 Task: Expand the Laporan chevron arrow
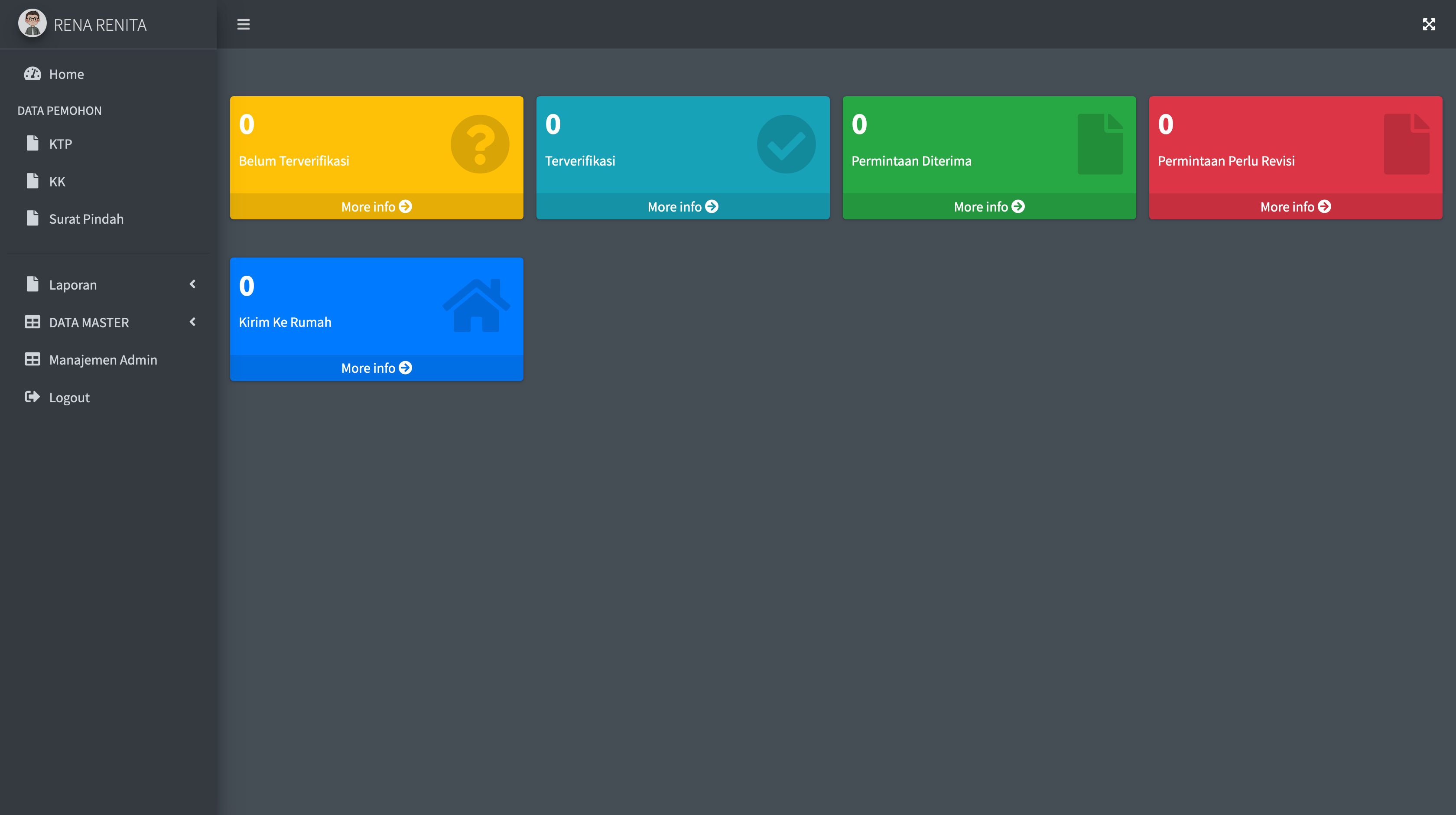click(193, 284)
